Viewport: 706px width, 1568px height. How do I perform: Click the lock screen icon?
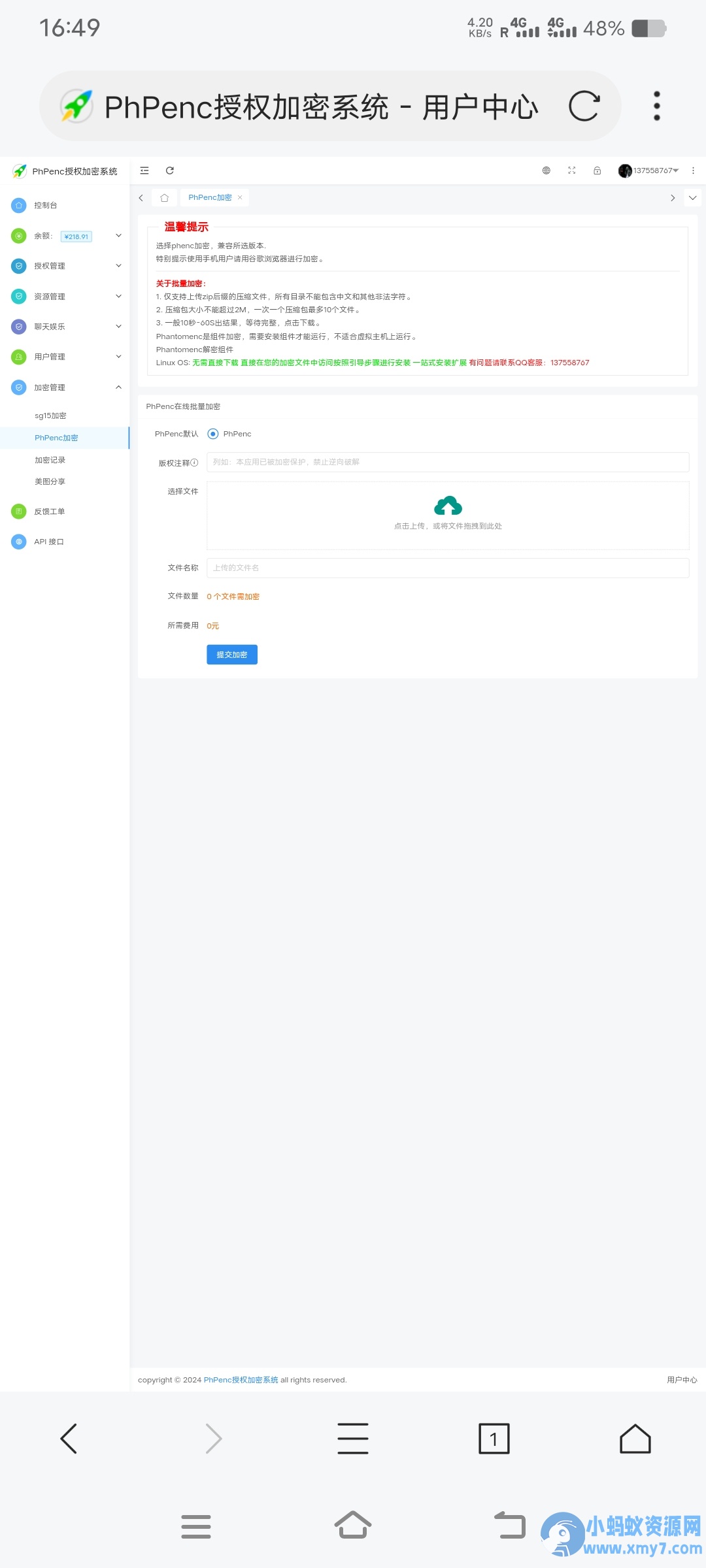click(597, 171)
